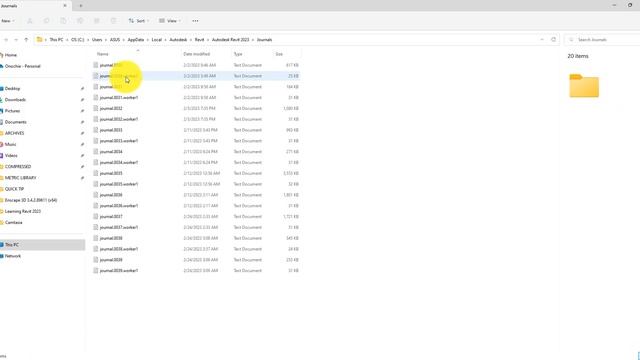Select file journal.0033
The image size is (640, 360).
pyautogui.click(x=111, y=130)
